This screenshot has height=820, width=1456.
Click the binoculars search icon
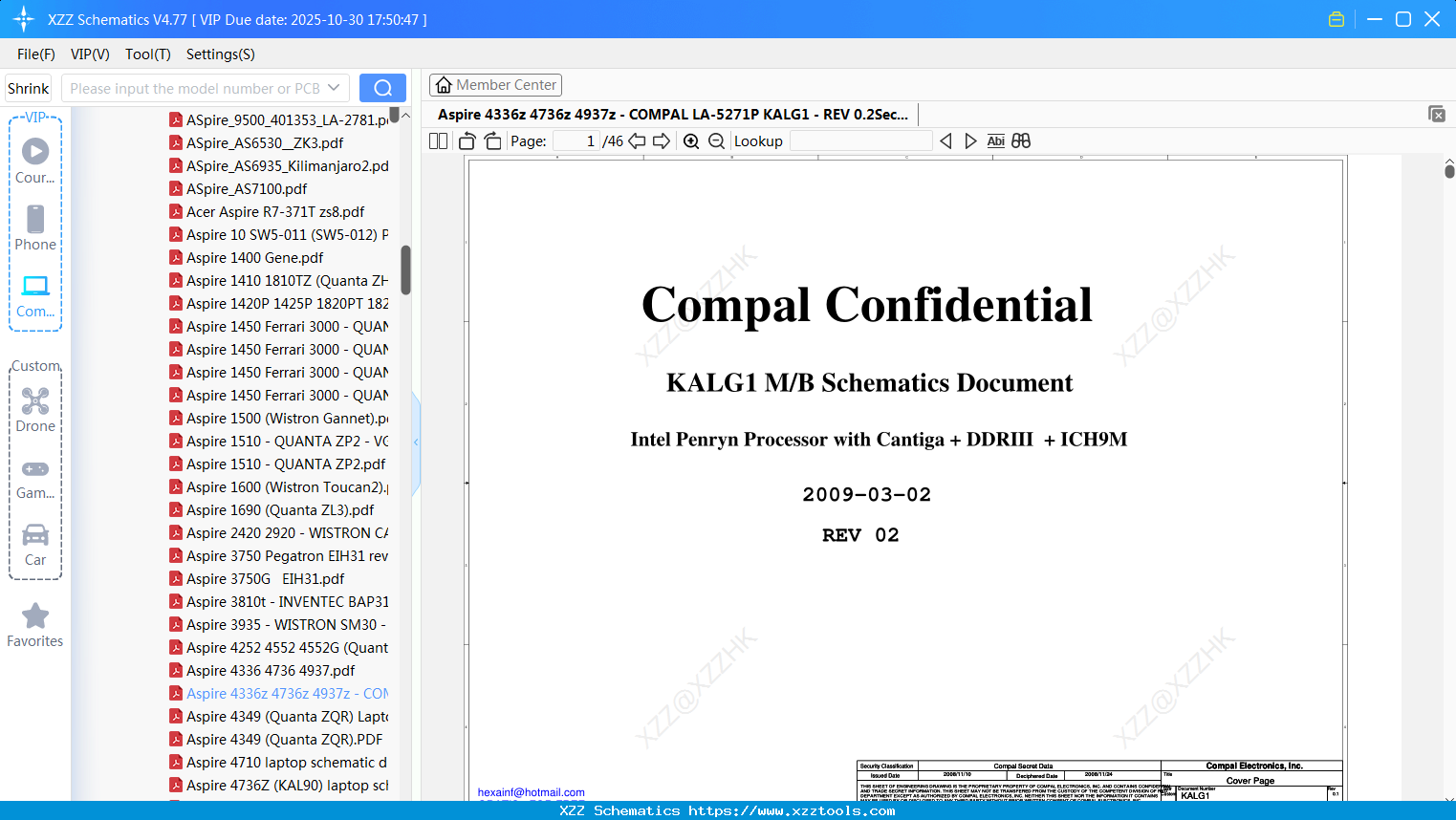pos(1021,141)
